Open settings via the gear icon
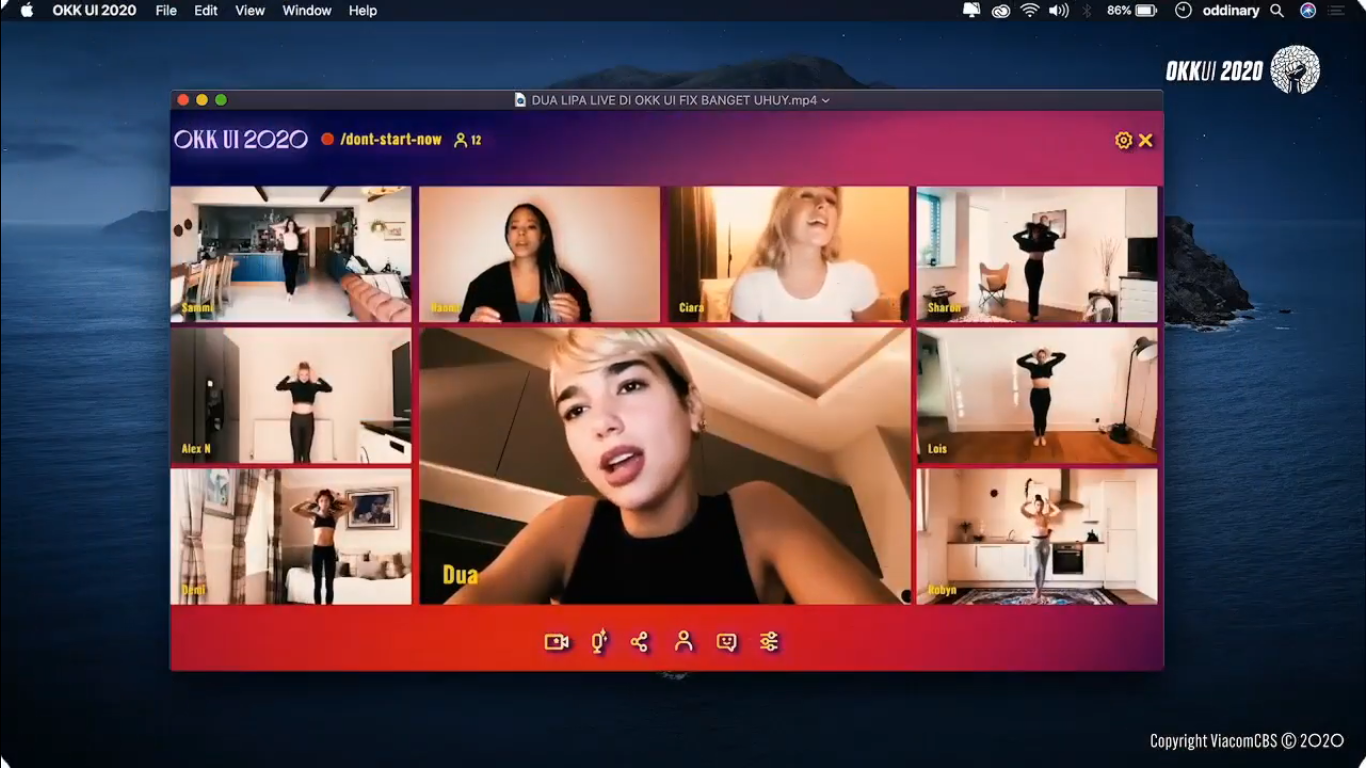 coord(1122,140)
